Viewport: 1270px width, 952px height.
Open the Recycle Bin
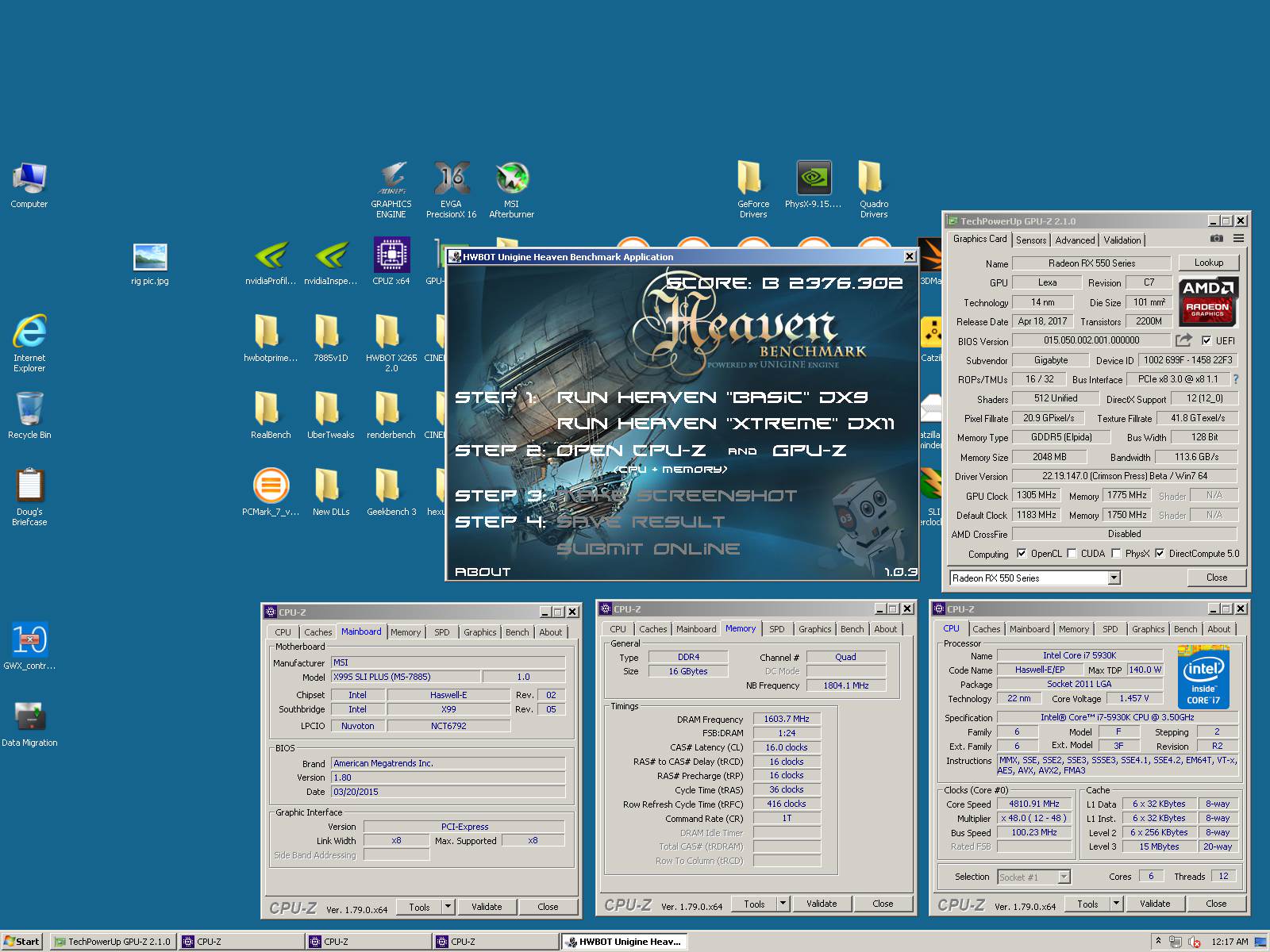29,416
